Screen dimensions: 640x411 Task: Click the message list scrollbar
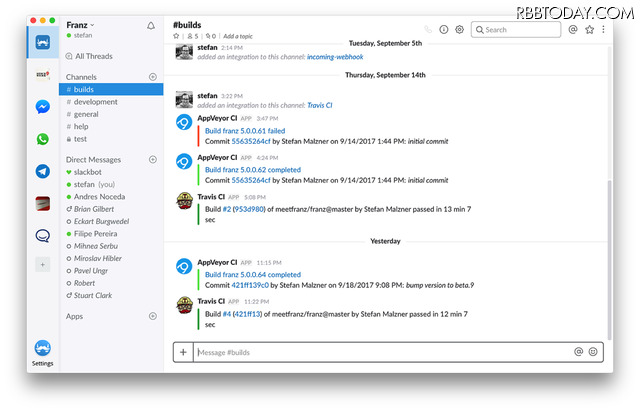pyautogui.click(x=610, y=259)
